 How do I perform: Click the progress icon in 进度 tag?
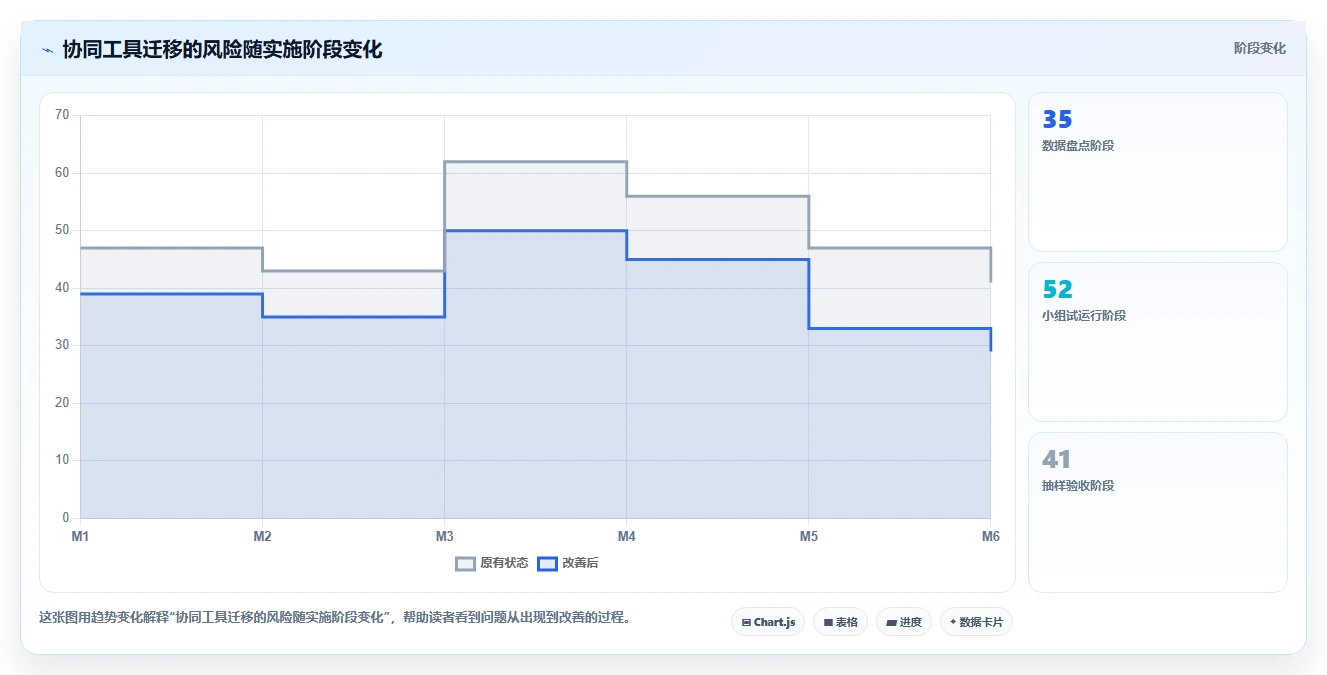point(891,622)
